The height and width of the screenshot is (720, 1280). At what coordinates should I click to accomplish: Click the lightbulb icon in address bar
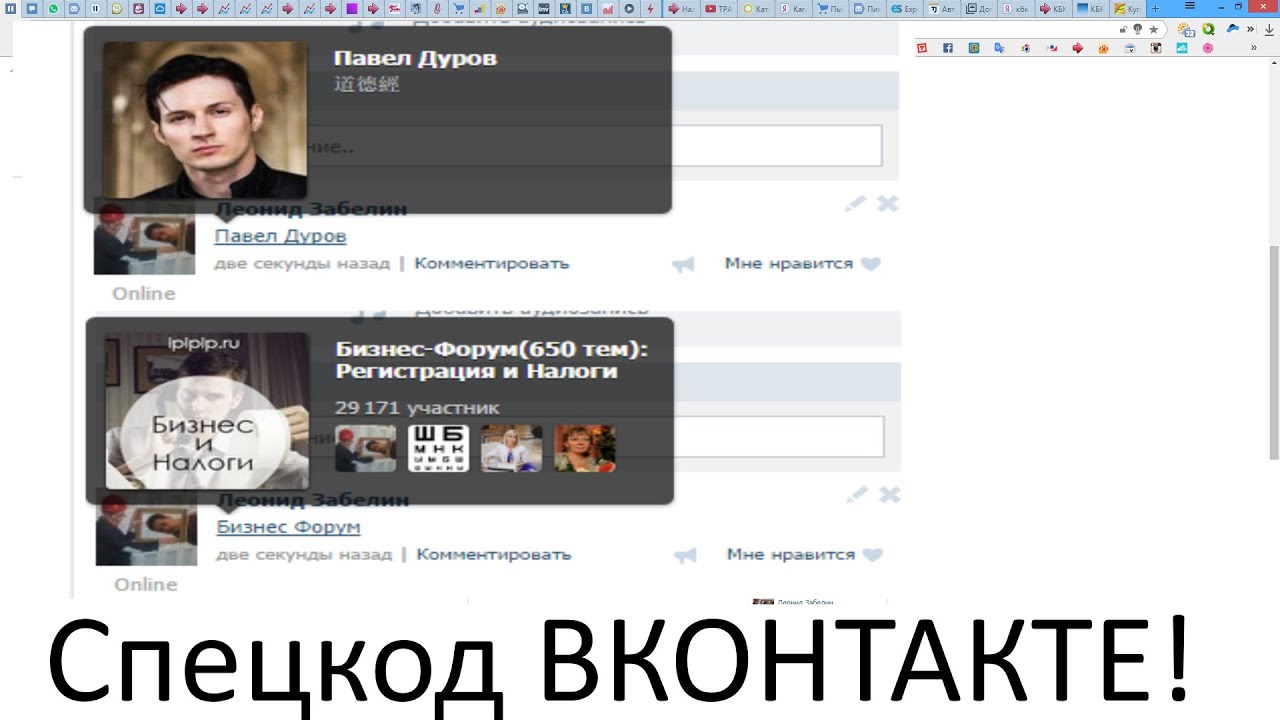[x=1137, y=29]
